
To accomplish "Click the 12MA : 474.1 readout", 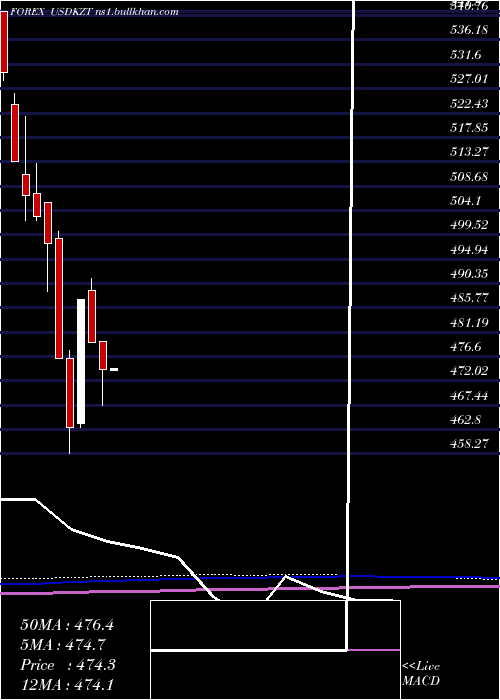I will (x=67, y=685).
